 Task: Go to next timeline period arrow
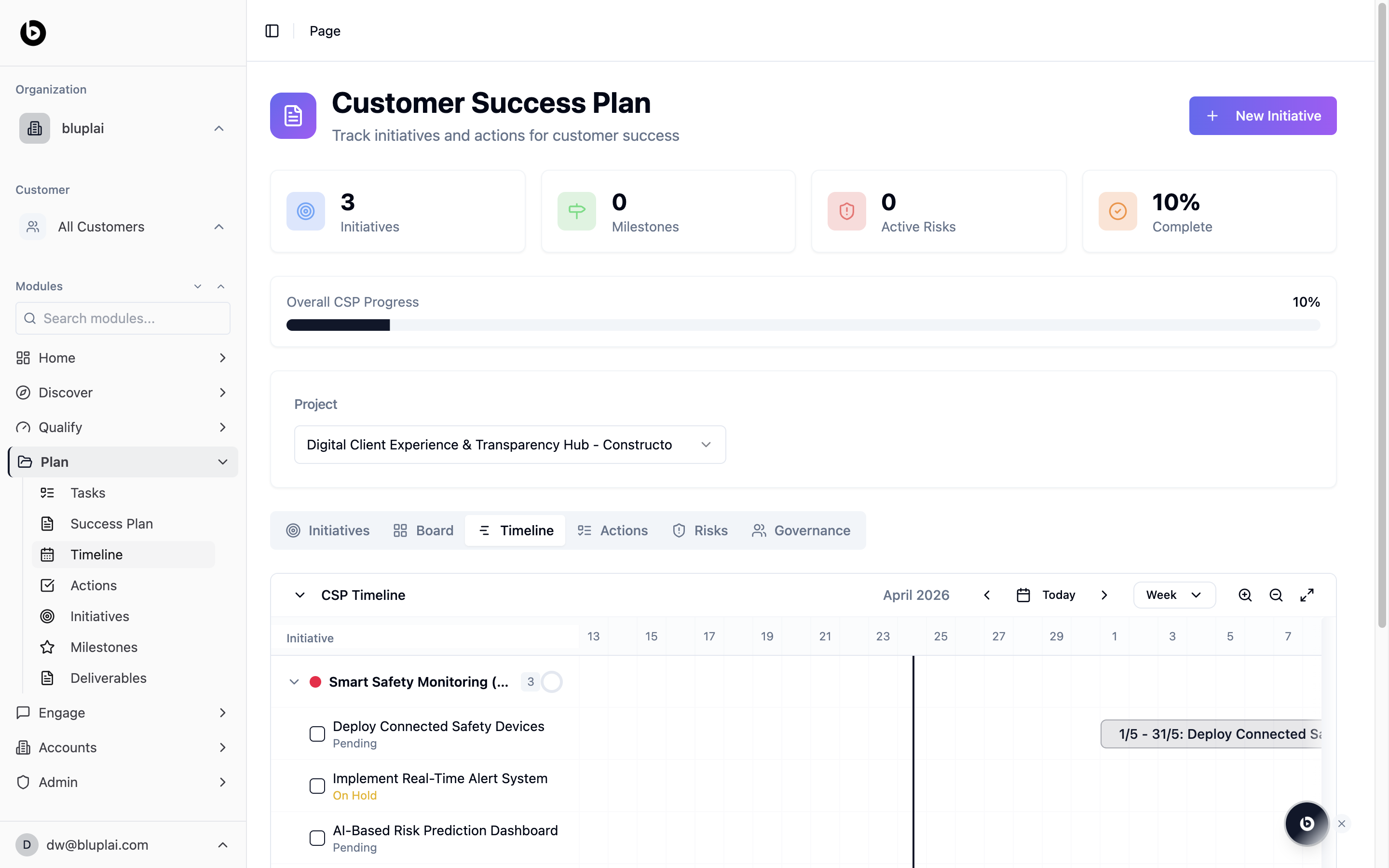(1104, 596)
